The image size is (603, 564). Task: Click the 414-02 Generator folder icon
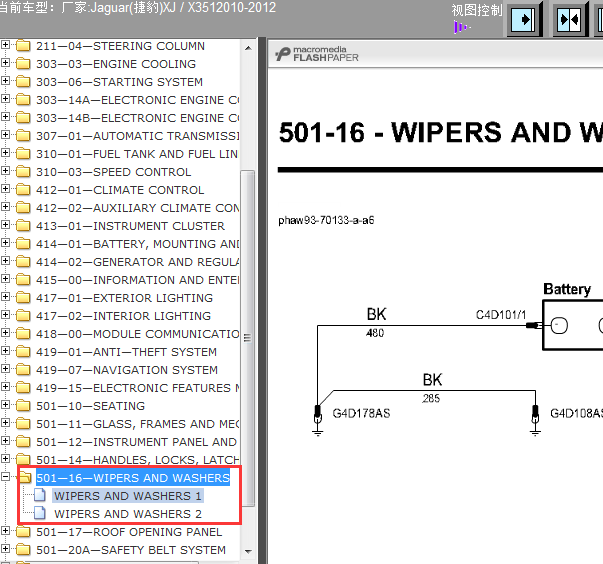[x=23, y=262]
